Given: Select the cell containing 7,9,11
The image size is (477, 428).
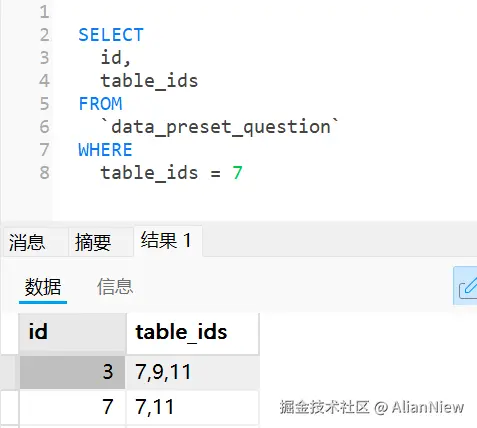Looking at the screenshot, I should tap(193, 372).
